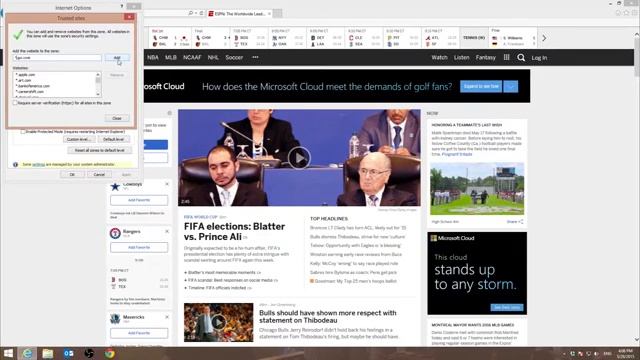Click Close button in Trusted sites

tap(117, 118)
